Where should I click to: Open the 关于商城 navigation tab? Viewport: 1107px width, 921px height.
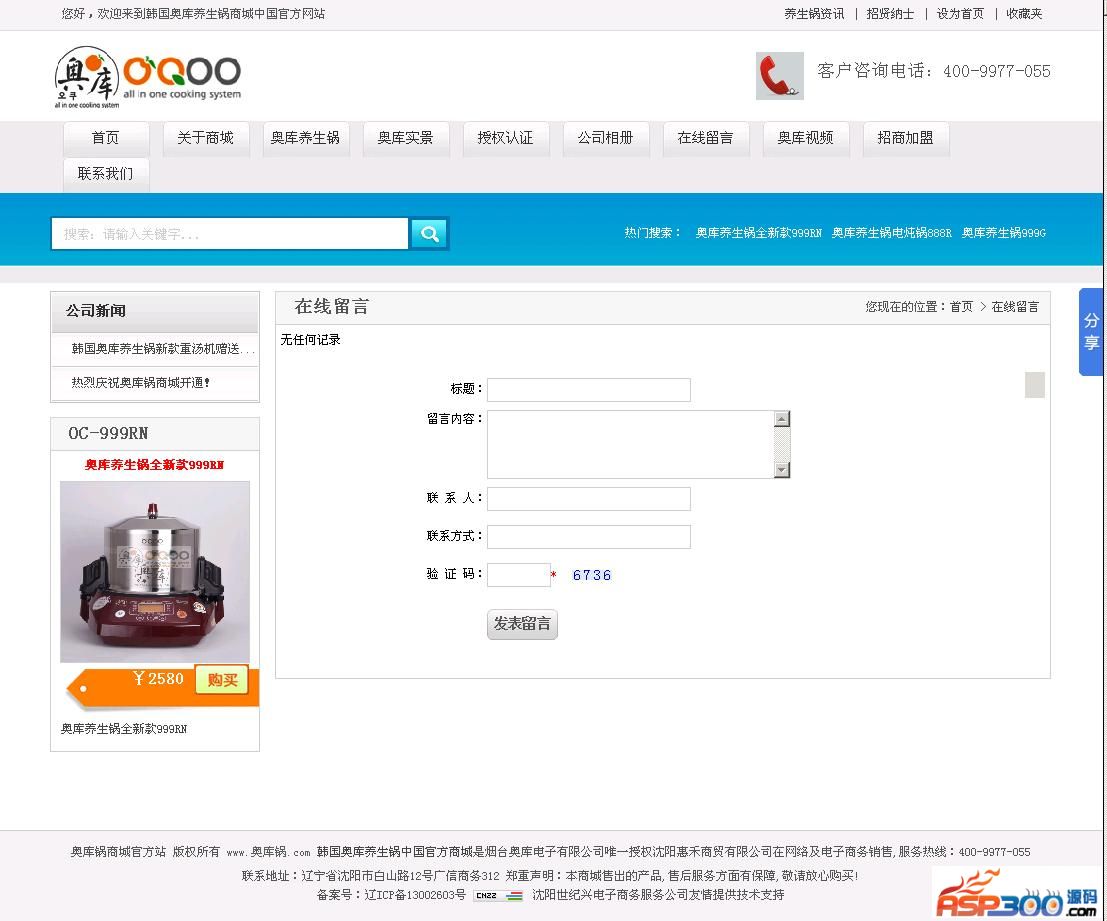(205, 138)
